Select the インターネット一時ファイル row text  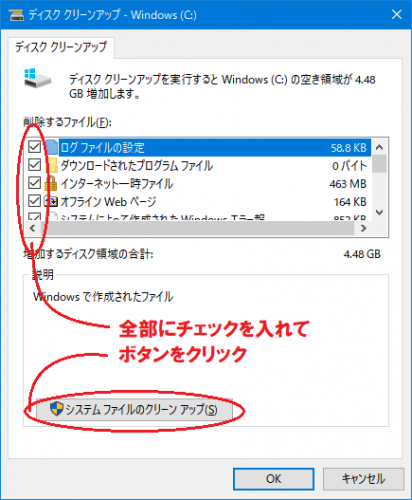pos(117,183)
